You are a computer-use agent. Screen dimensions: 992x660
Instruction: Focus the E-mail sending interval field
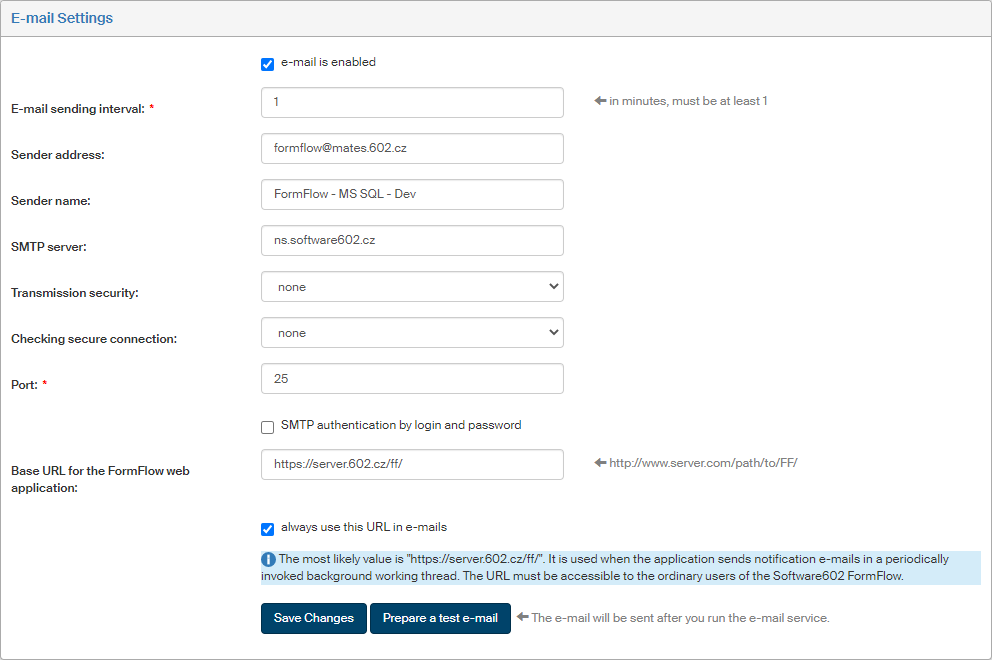click(412, 102)
